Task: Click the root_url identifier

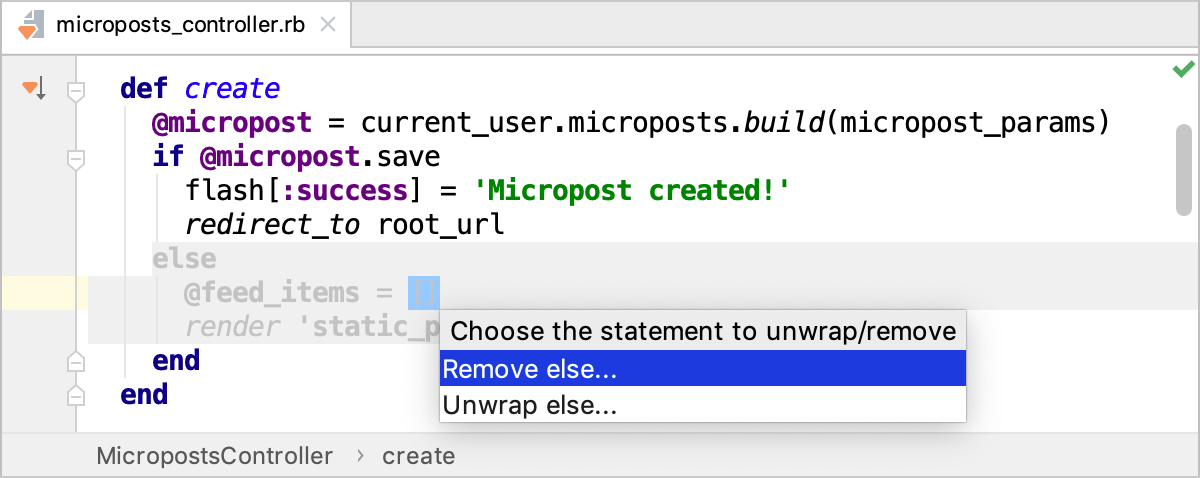Action: pos(440,225)
